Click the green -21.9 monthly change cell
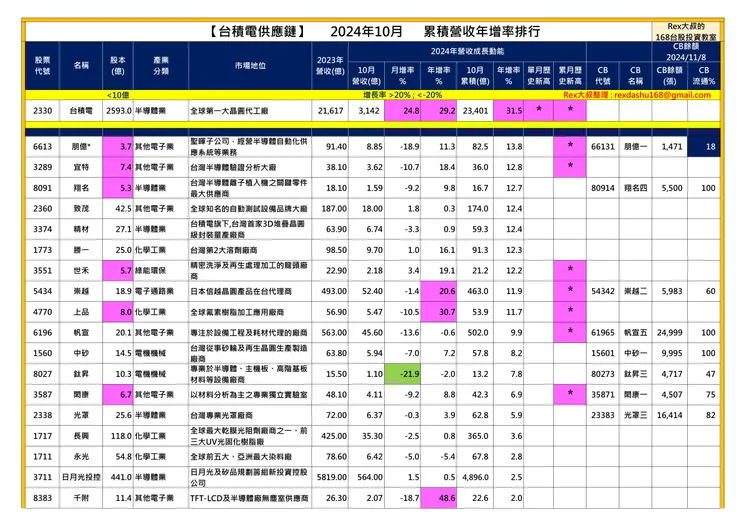 [x=402, y=374]
